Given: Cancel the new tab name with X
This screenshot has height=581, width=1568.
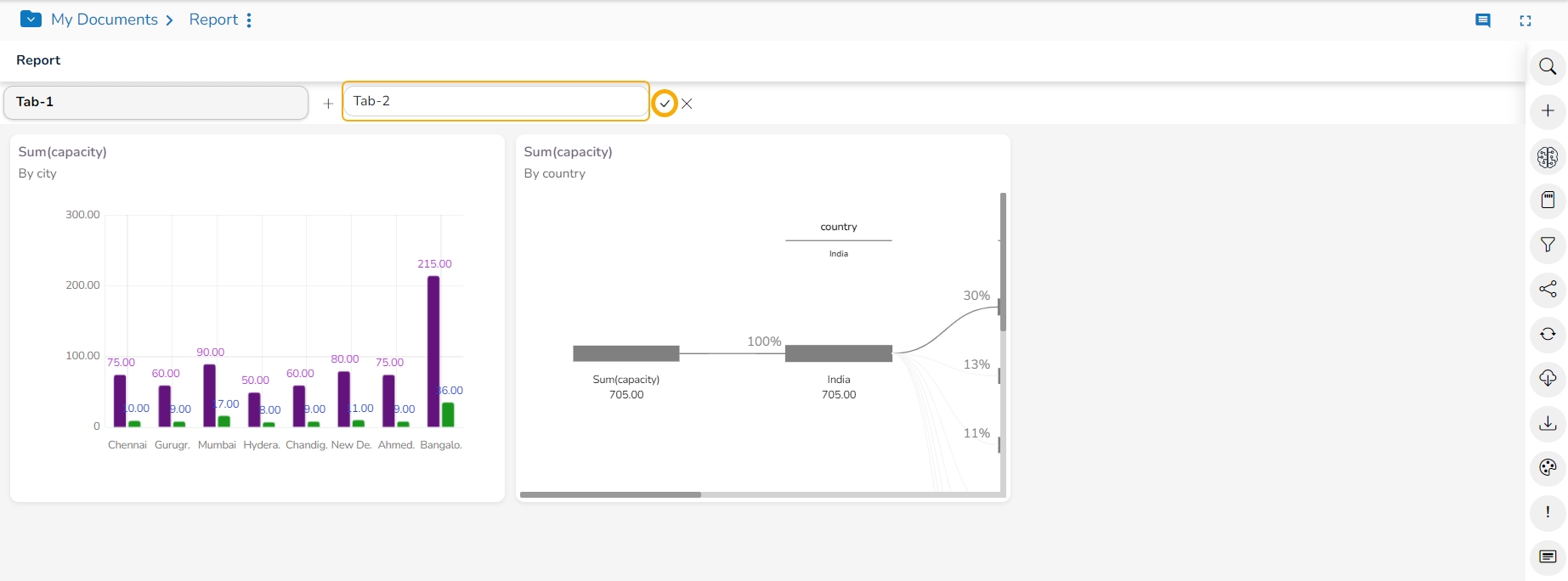Looking at the screenshot, I should 687,104.
